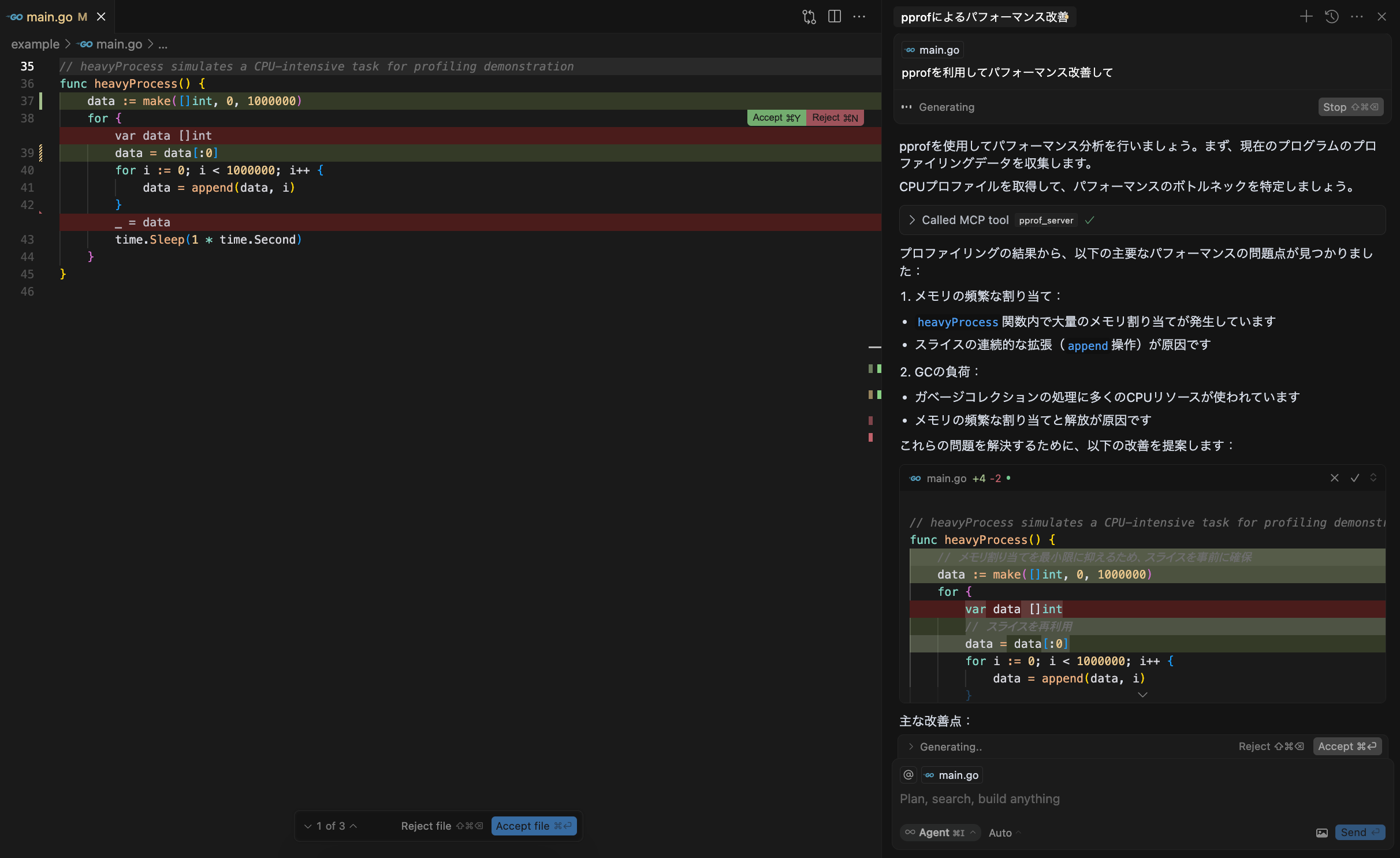1400x858 pixels.
Task: Stop the generating response
Action: pos(1350,107)
